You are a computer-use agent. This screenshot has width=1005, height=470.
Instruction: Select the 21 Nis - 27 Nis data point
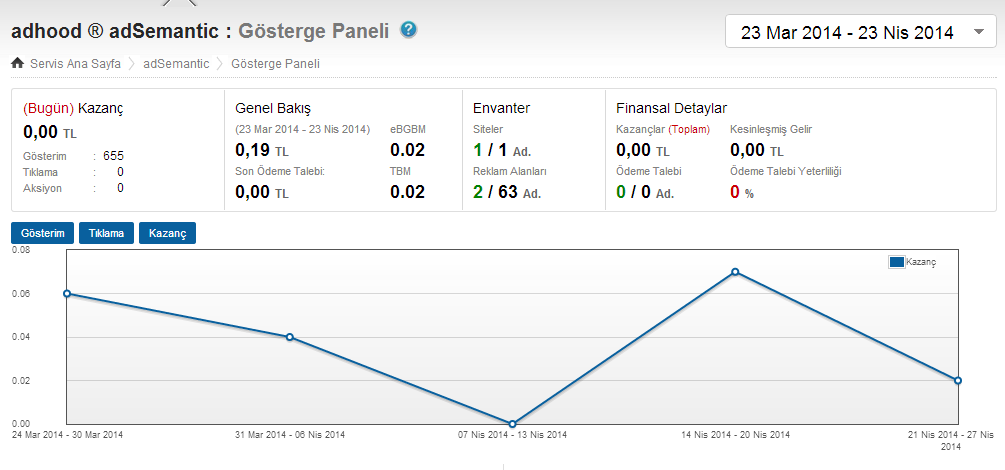(x=958, y=380)
